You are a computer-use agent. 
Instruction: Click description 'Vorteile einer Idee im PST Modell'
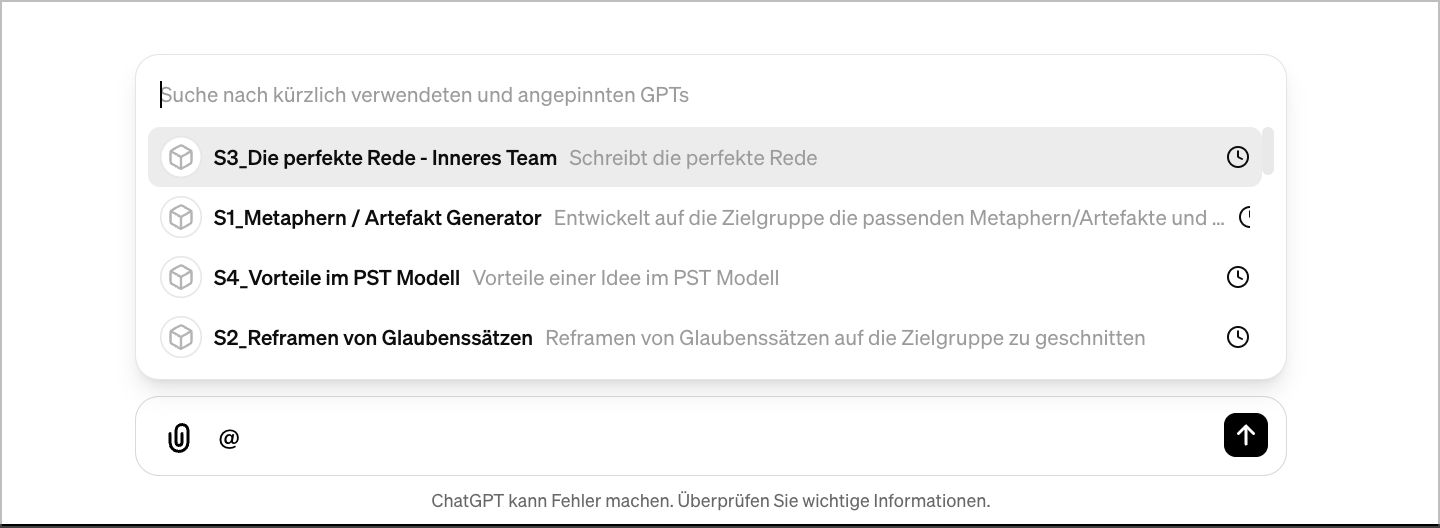click(625, 277)
